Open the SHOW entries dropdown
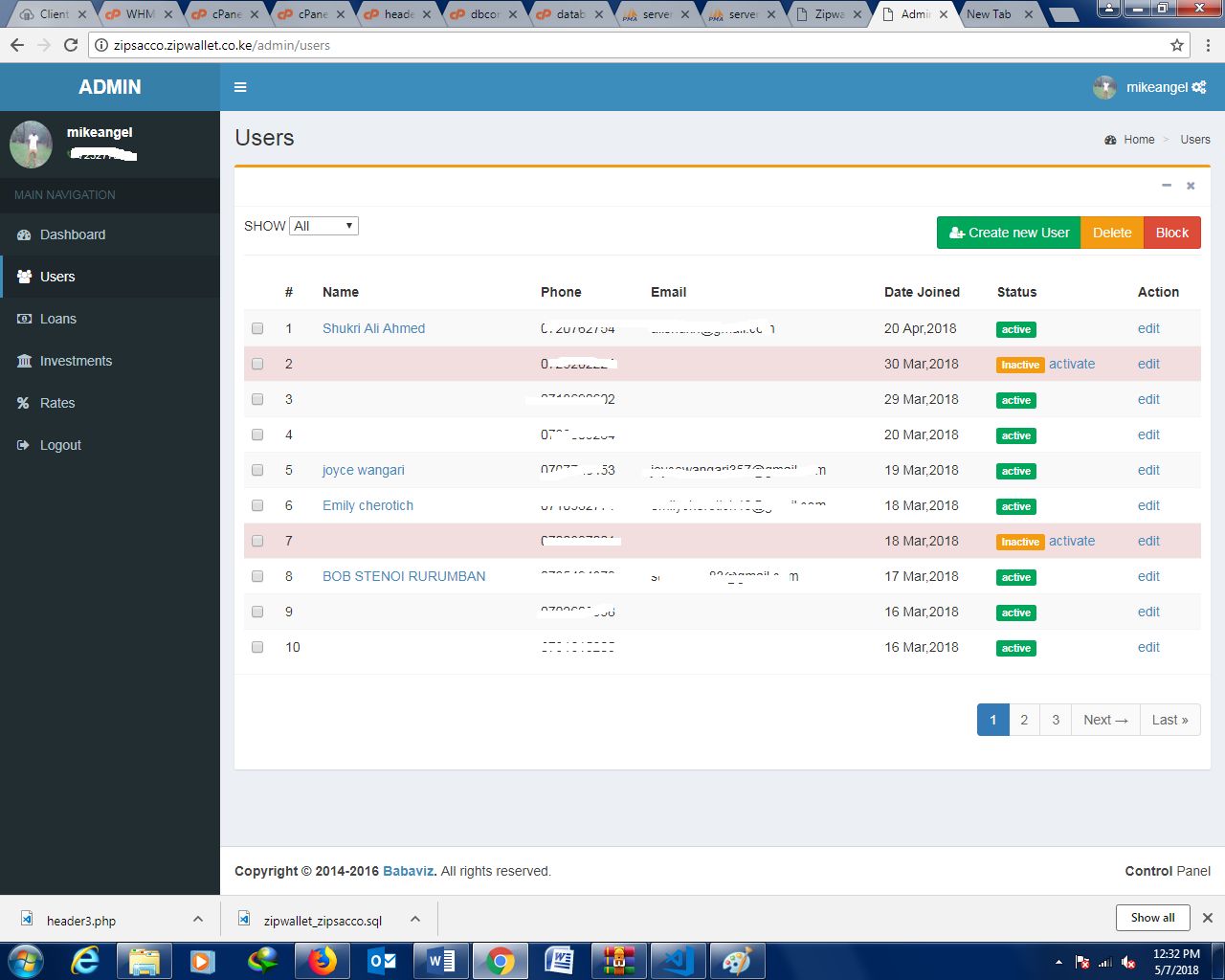Image resolution: width=1225 pixels, height=980 pixels. 323,226
